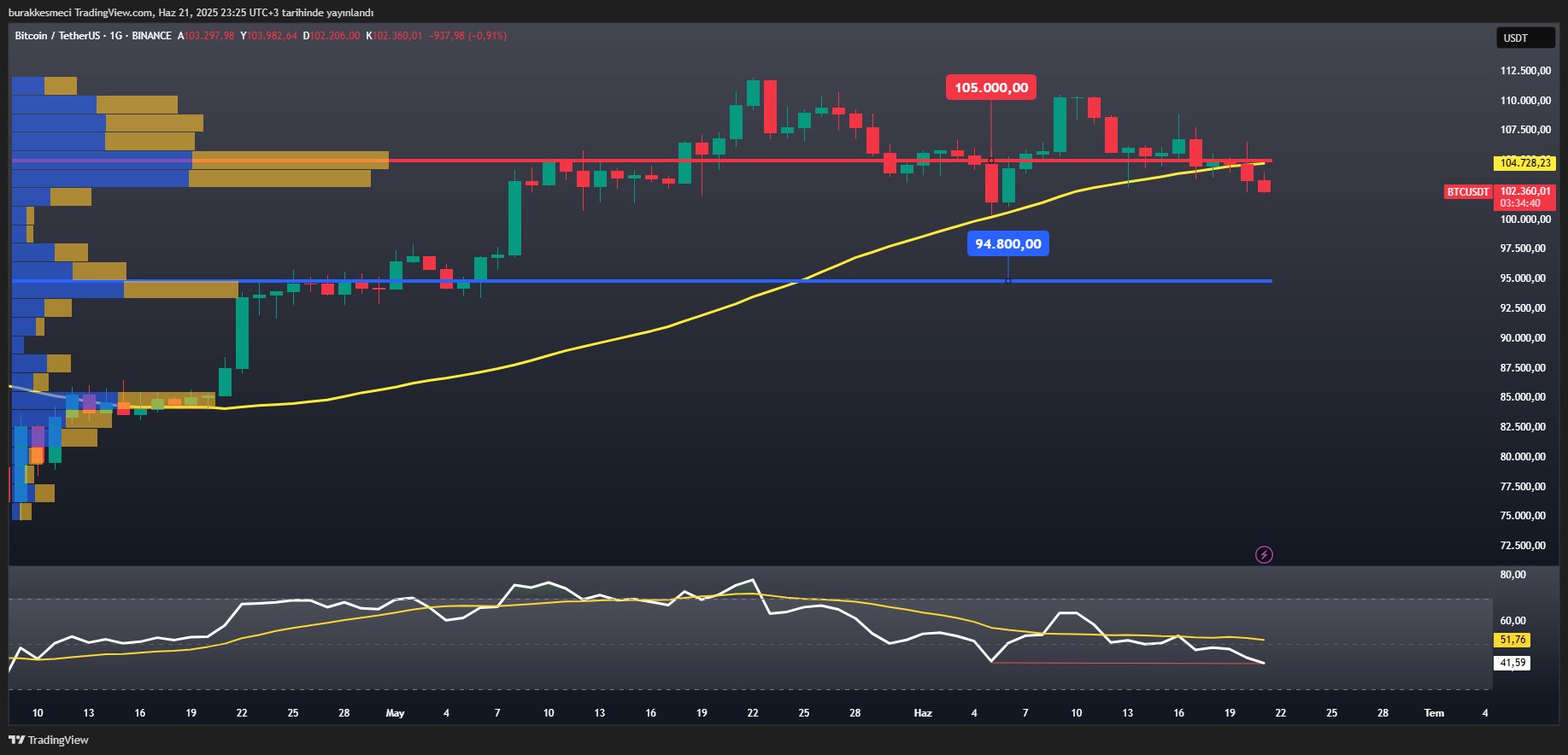Image resolution: width=1568 pixels, height=755 pixels.
Task: Click the BTCUSDT symbol tag
Action: pyautogui.click(x=1467, y=192)
